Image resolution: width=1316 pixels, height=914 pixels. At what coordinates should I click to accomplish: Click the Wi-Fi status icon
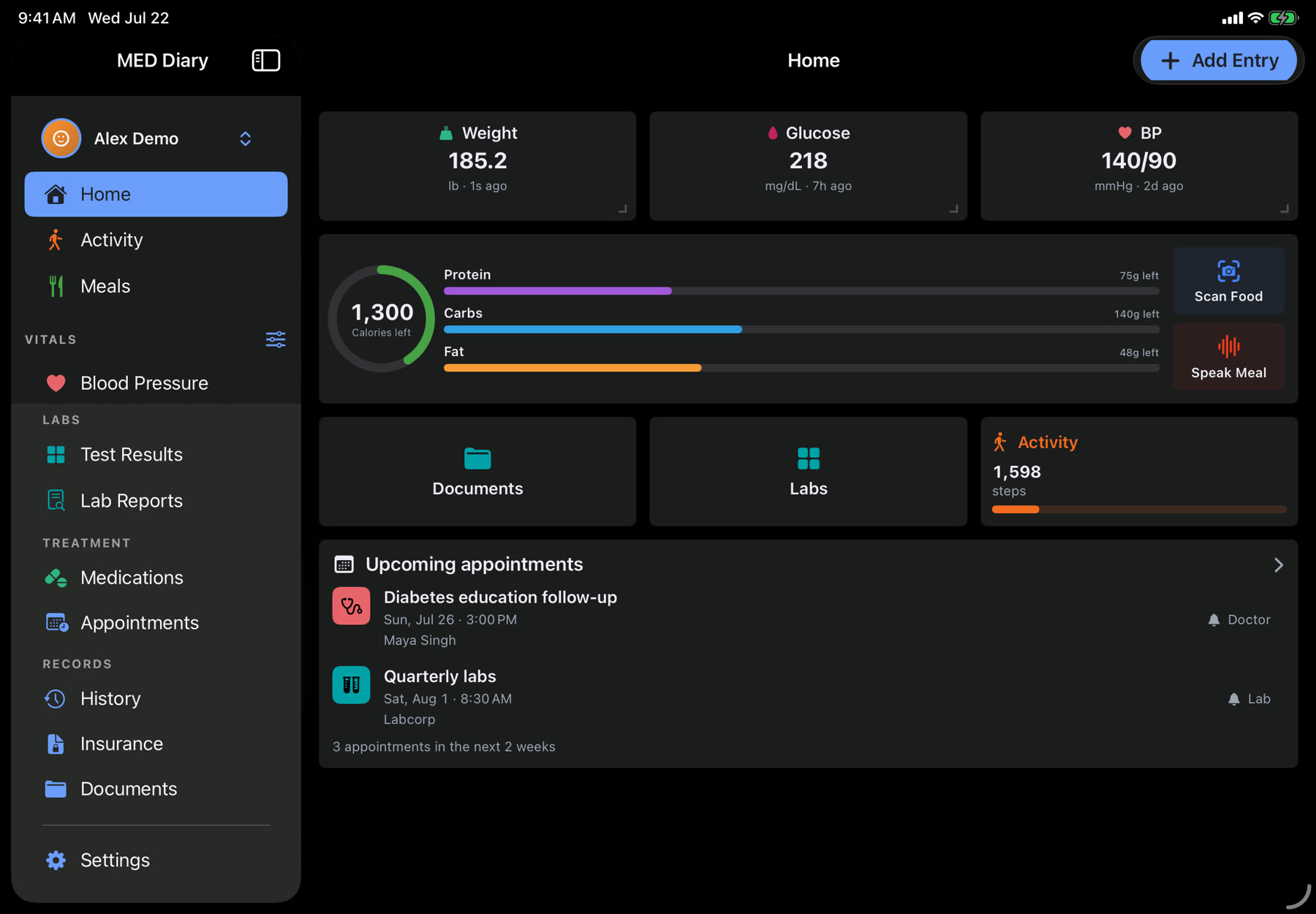(1255, 18)
